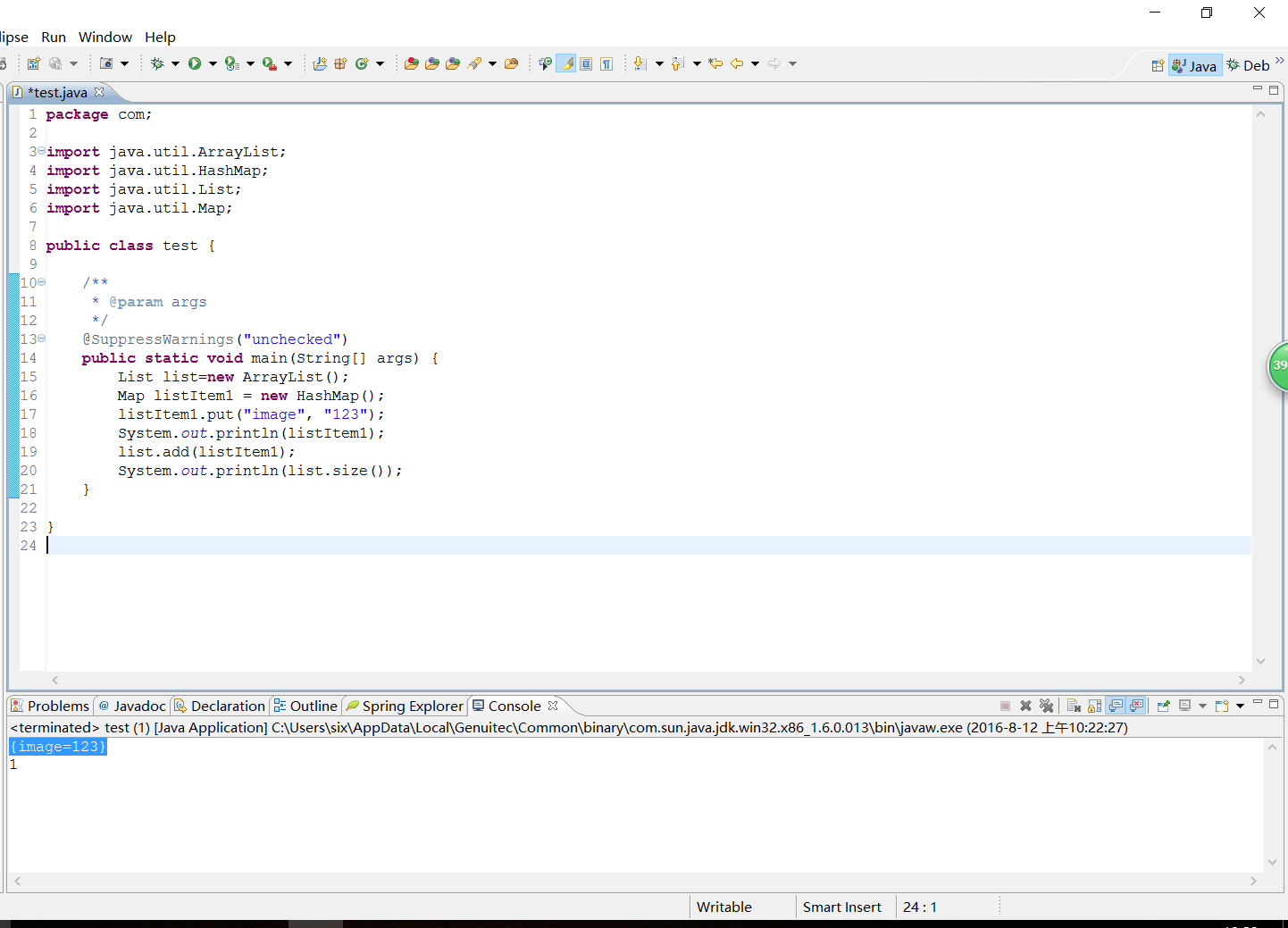The width and height of the screenshot is (1288, 928).
Task: Click the New Java Package icon
Action: [340, 63]
